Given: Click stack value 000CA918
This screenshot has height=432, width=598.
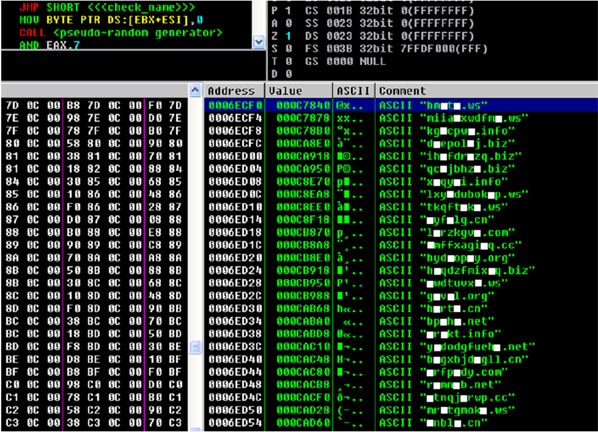Looking at the screenshot, I should click(x=303, y=156).
